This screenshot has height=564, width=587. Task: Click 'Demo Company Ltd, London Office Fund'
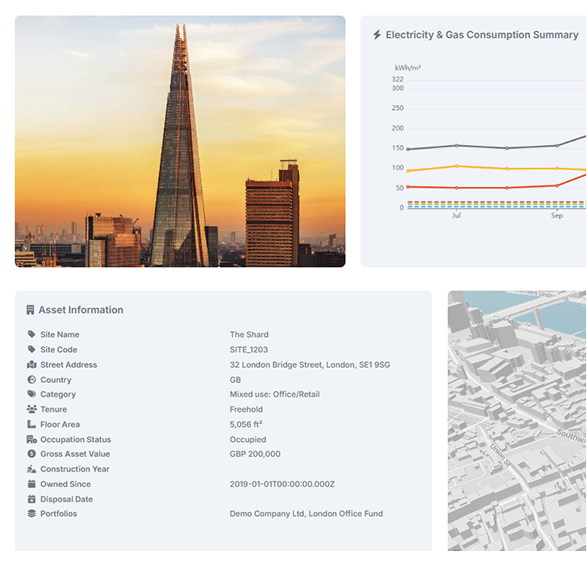[306, 513]
